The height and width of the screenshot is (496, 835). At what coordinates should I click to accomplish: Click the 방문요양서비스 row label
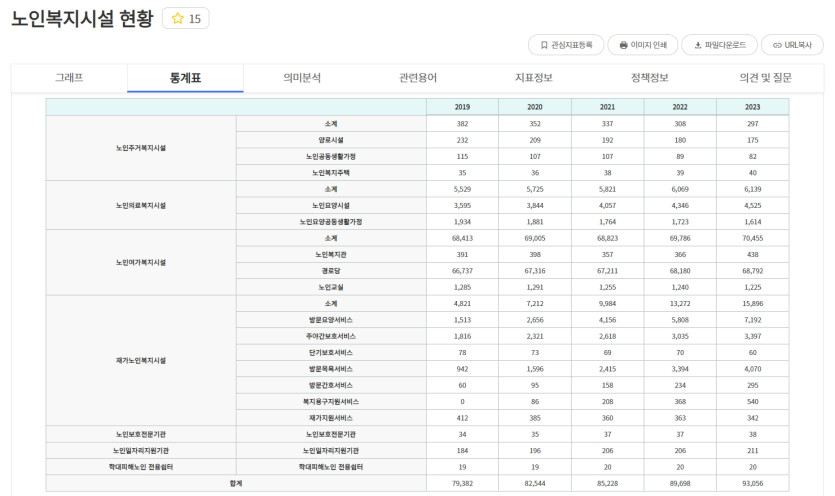[x=331, y=320]
